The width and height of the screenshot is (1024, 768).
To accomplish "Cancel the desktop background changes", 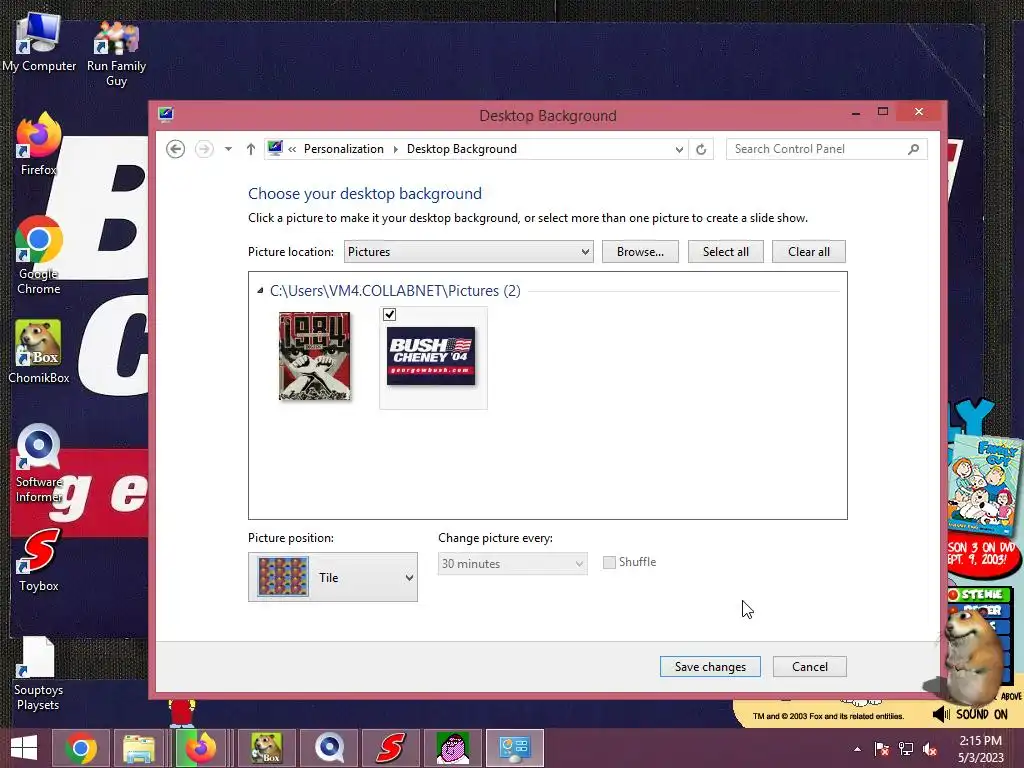I will pyautogui.click(x=810, y=666).
